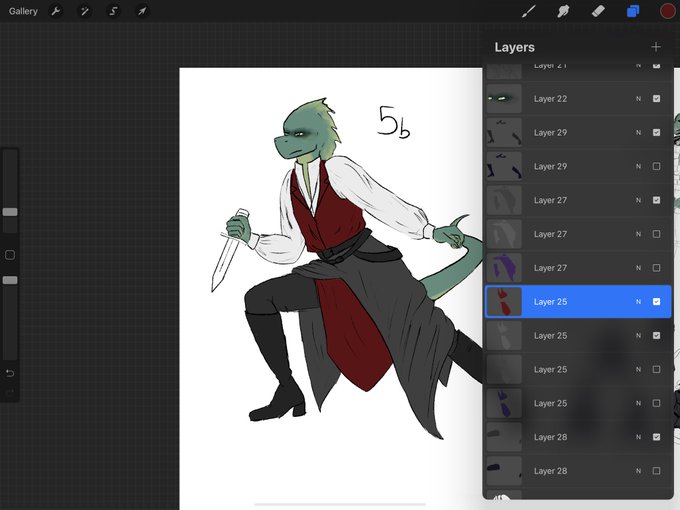Image resolution: width=680 pixels, height=510 pixels.
Task: Adjust the brush opacity slider handle
Action: (x=10, y=280)
